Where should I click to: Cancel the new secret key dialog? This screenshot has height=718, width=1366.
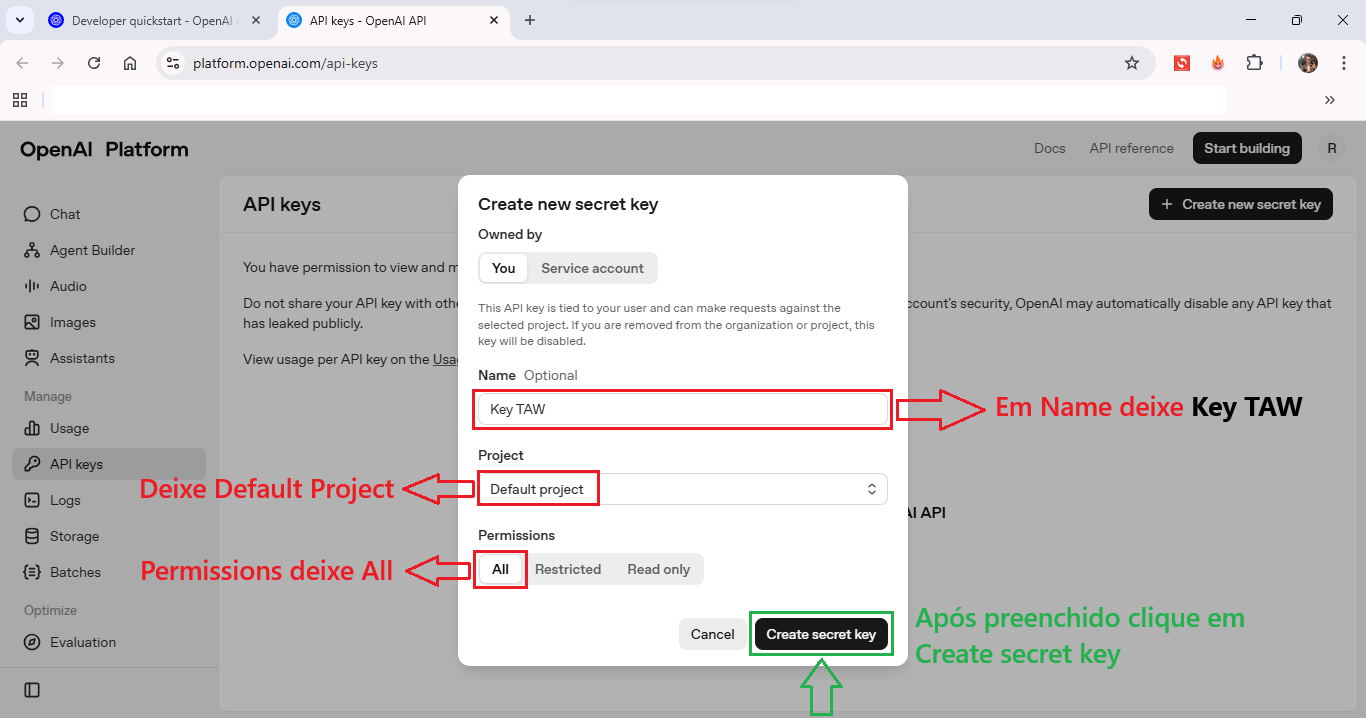[712, 634]
